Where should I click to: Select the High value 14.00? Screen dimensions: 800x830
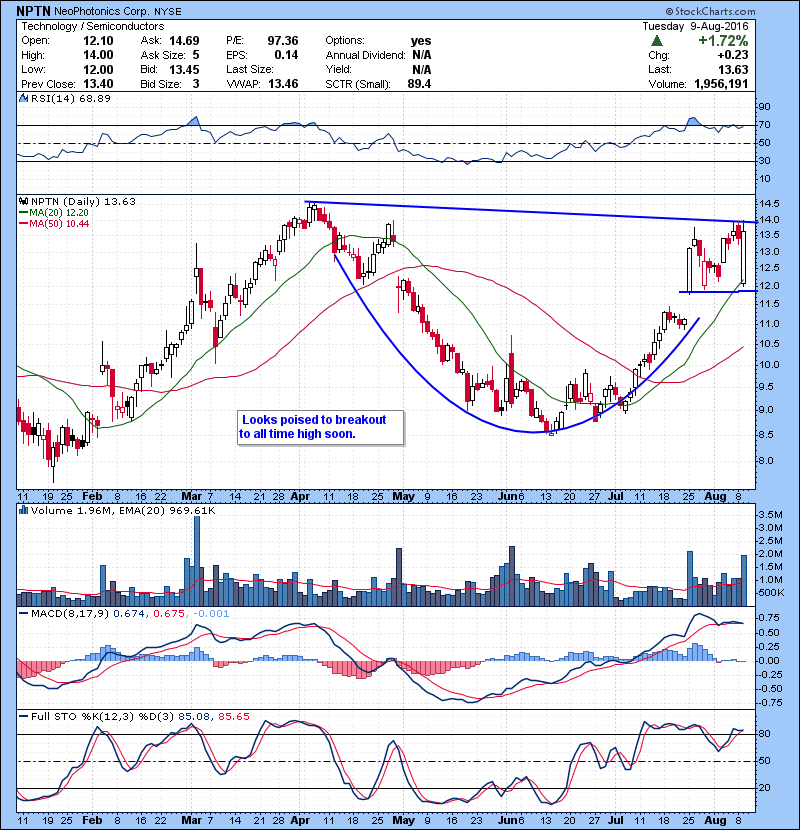pyautogui.click(x=98, y=55)
